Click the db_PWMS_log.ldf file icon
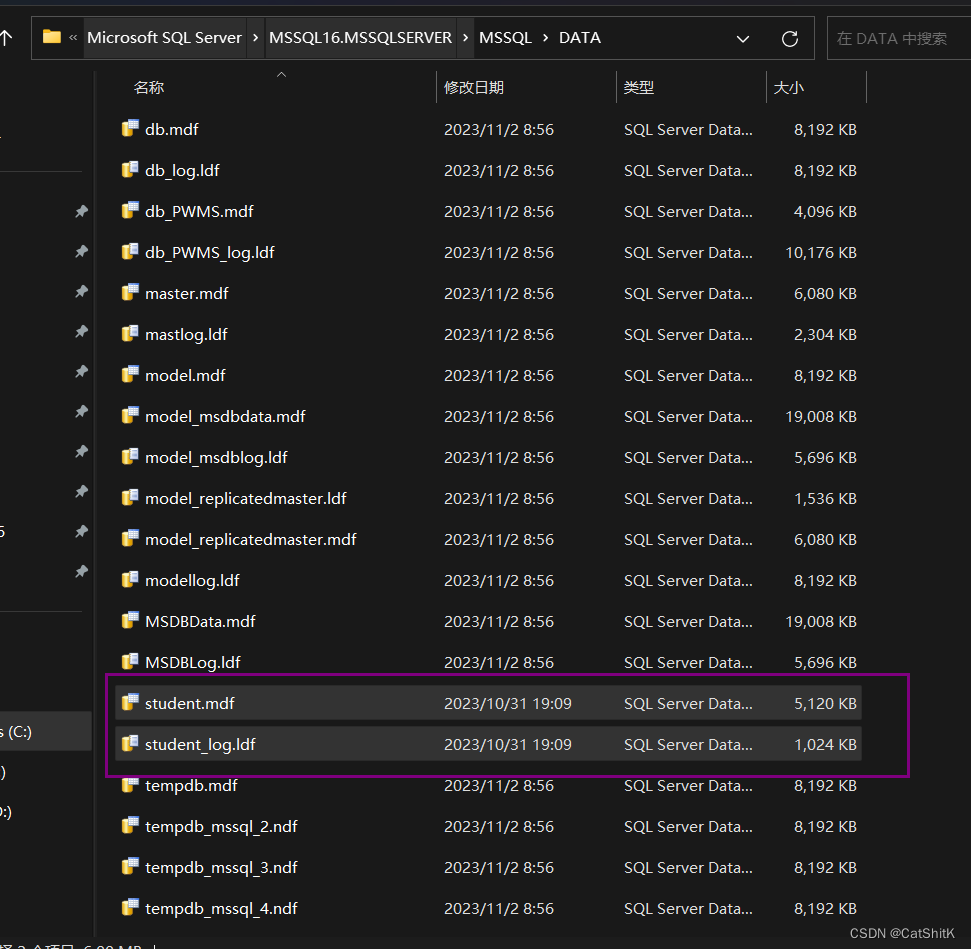The height and width of the screenshot is (949, 971). [x=130, y=251]
